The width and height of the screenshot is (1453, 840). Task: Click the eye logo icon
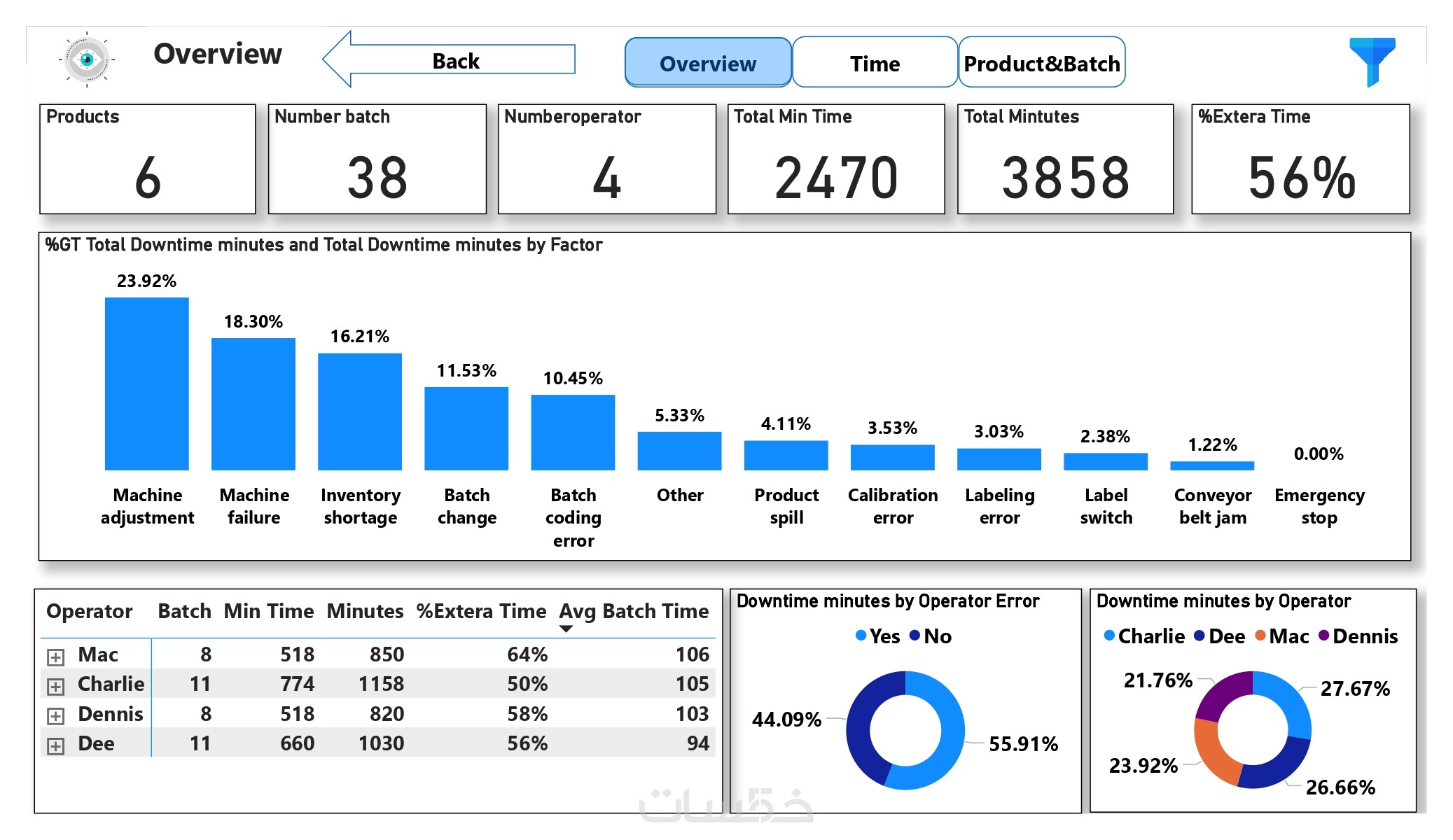click(x=87, y=59)
